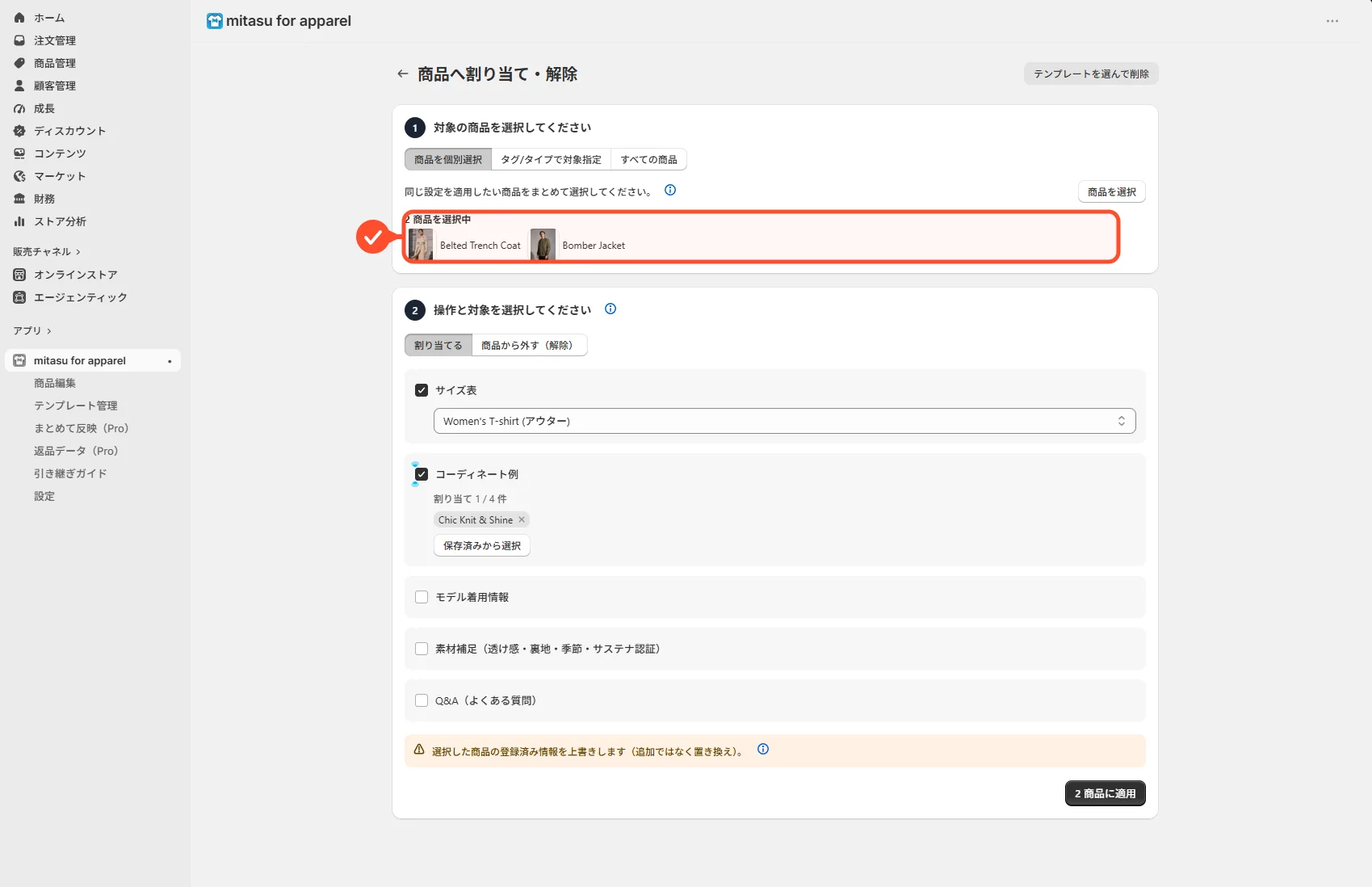Click the エージェンティック channel icon
The image size is (1372, 887).
point(19,297)
